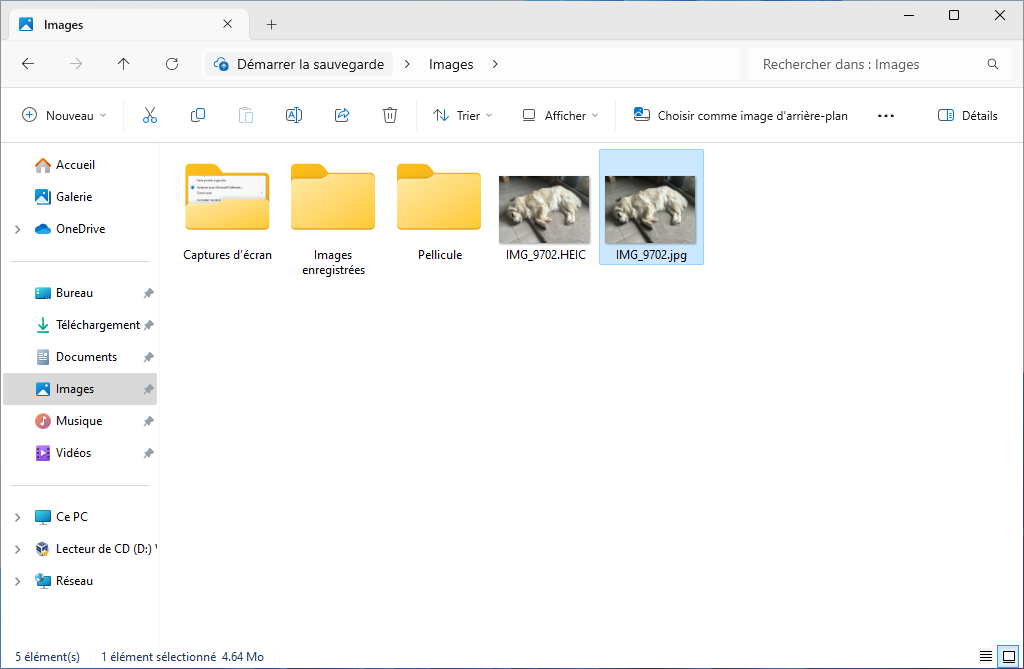Open the Trier dropdown
Viewport: 1024px width, 669px height.
462,116
